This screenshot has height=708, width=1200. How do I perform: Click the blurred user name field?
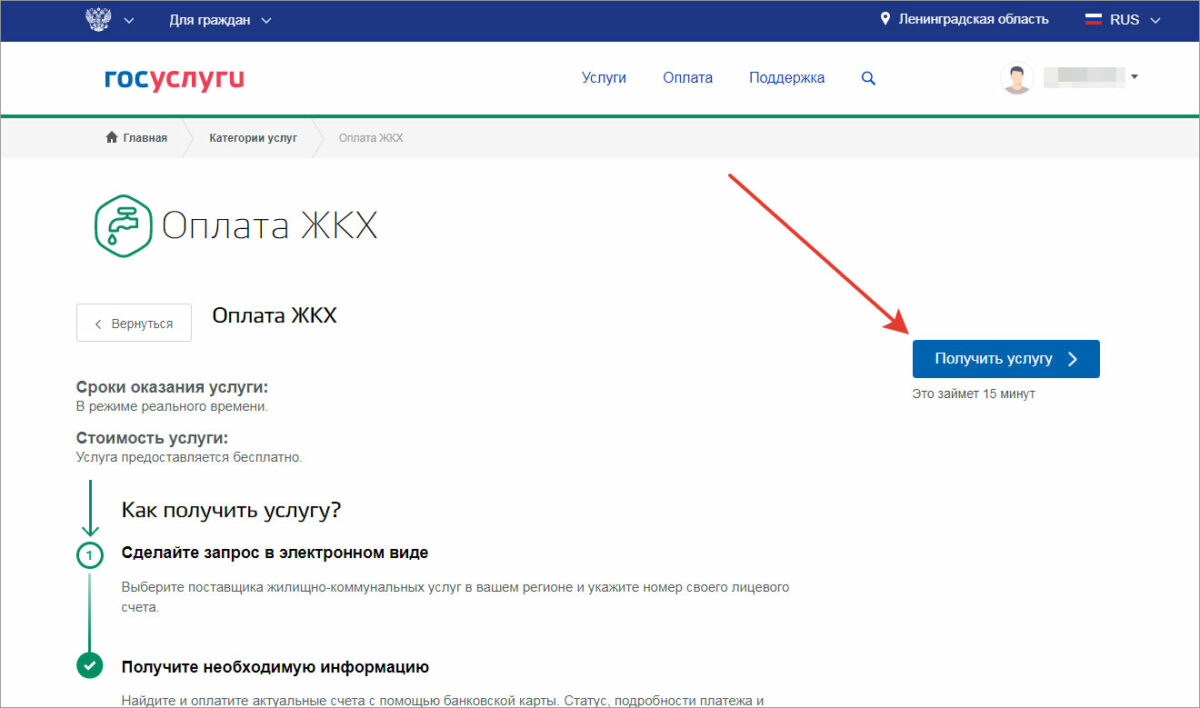click(1084, 77)
